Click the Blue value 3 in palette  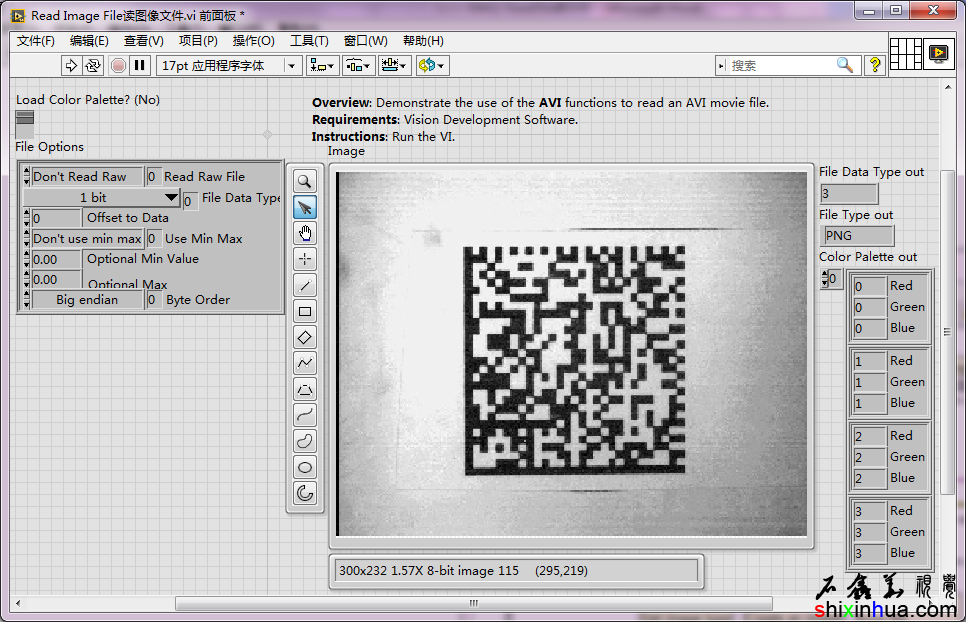[869, 553]
